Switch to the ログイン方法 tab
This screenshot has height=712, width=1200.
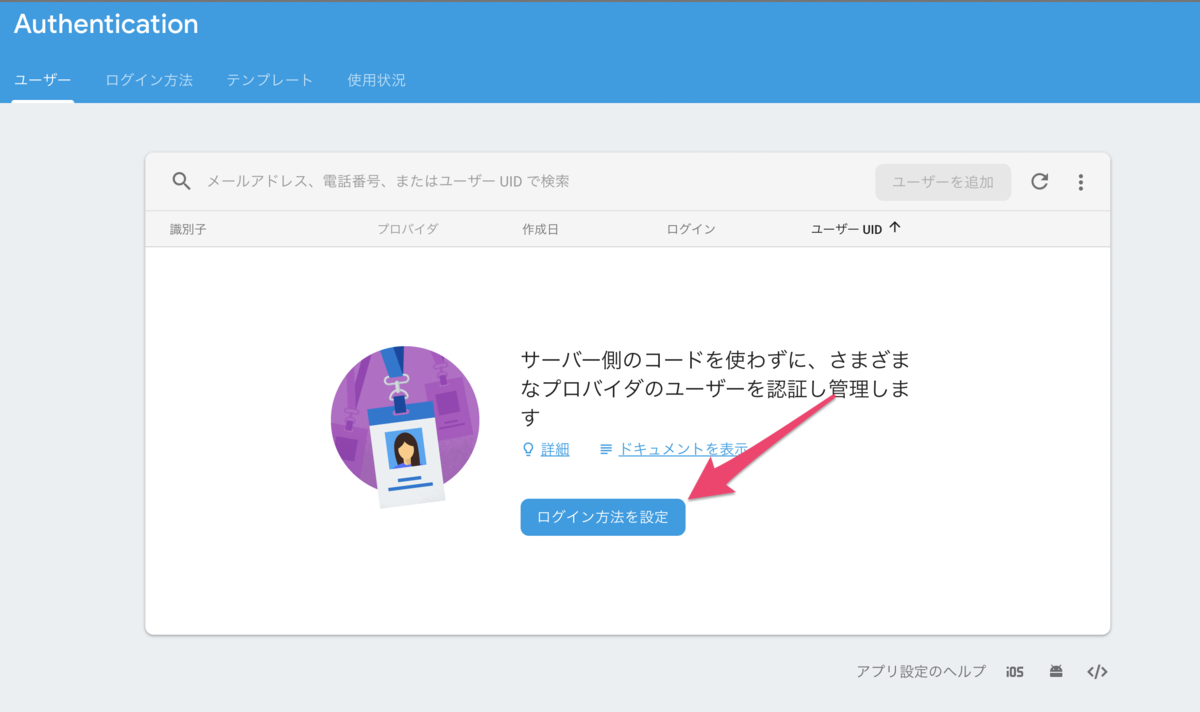pos(148,82)
